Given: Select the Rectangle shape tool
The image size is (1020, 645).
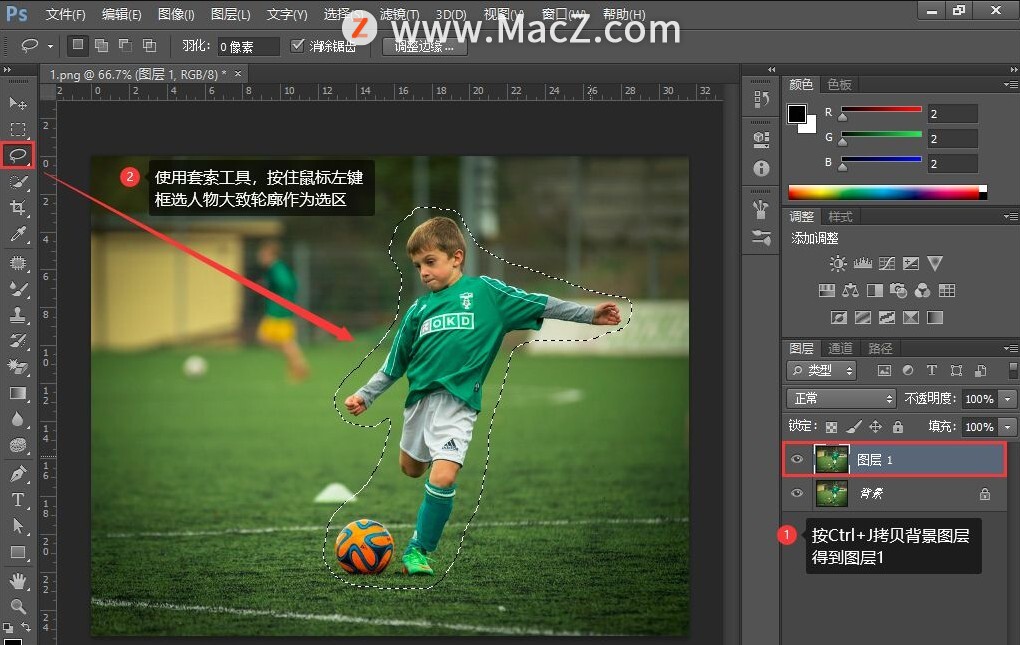Looking at the screenshot, I should 18,553.
